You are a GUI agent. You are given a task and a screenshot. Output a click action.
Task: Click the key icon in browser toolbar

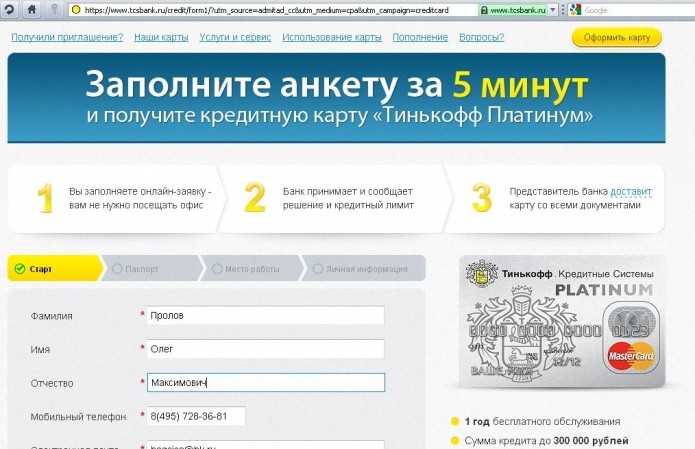point(54,9)
